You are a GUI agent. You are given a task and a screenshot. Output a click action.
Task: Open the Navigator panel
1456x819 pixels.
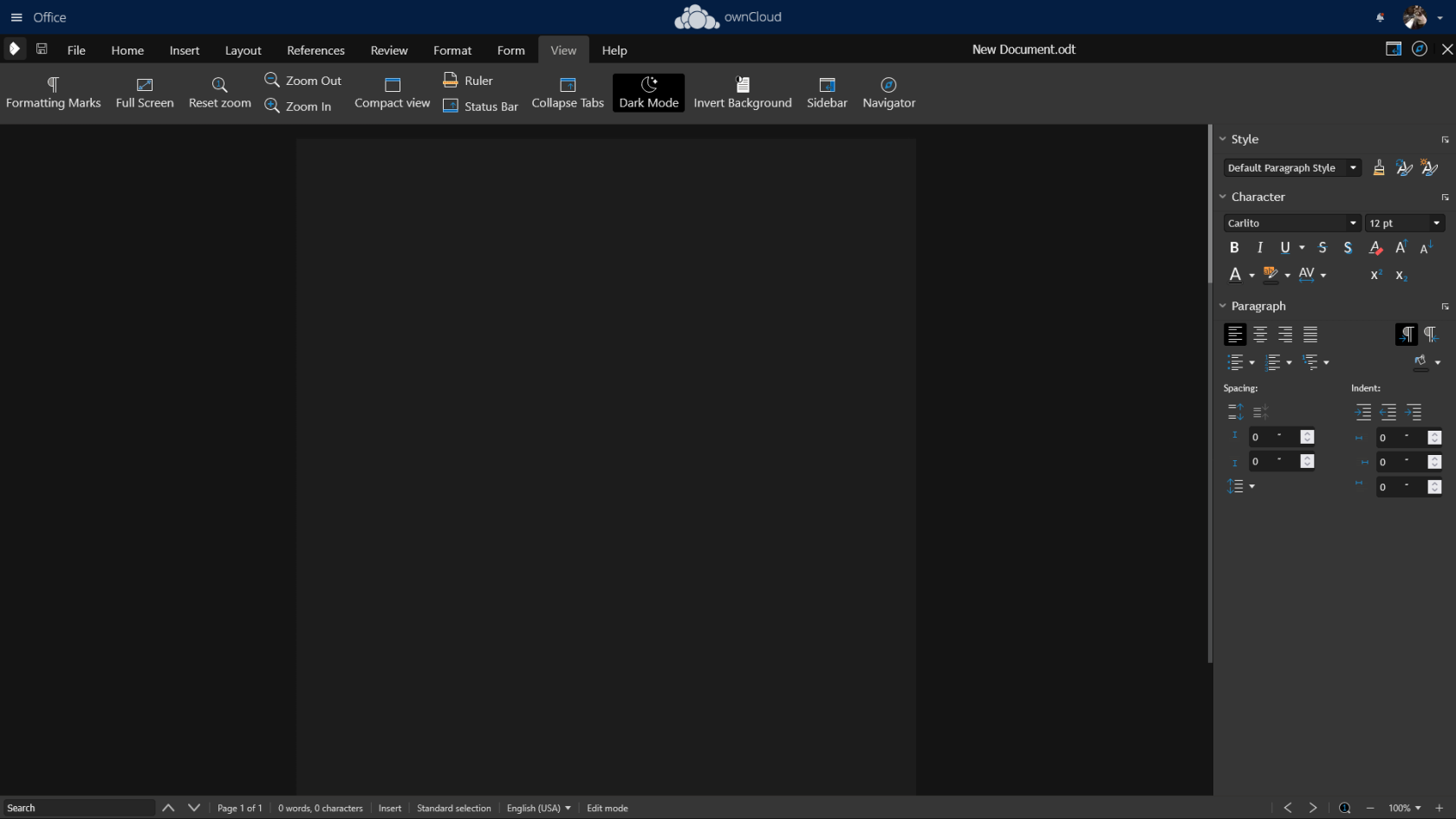pos(888,93)
